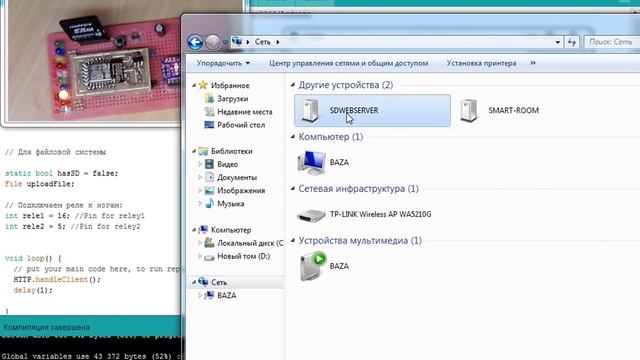
Task: Click code line 'static bool hasSD = false;'
Action: click(x=61, y=173)
